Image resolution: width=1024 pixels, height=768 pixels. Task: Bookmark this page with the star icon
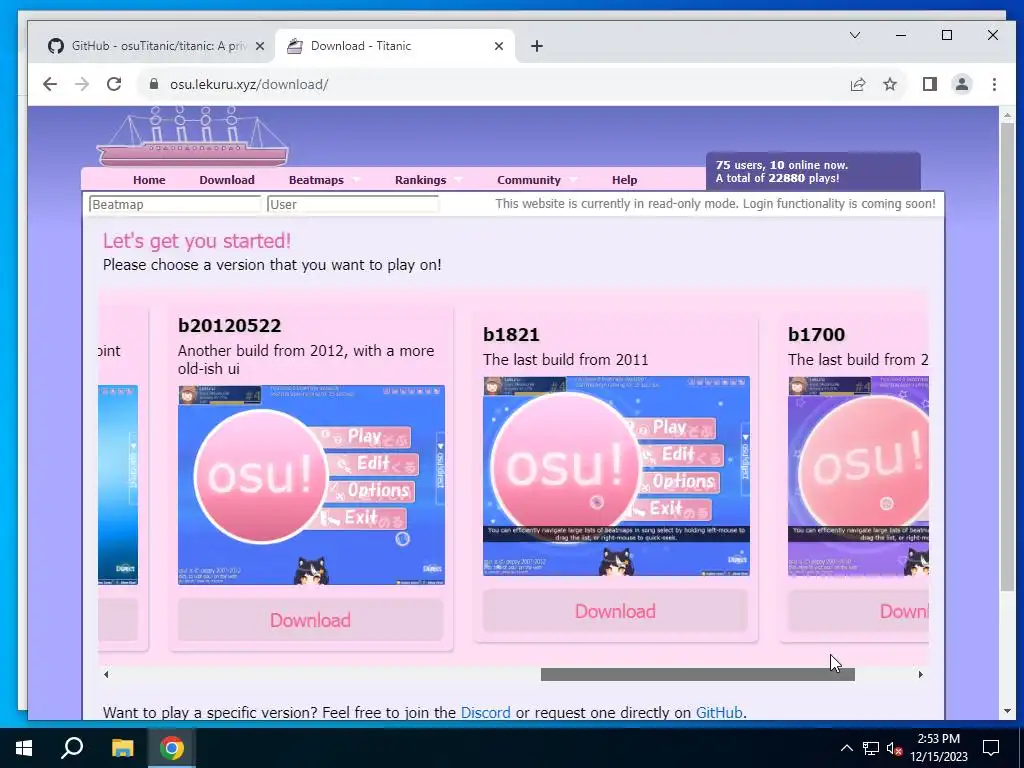pos(889,84)
